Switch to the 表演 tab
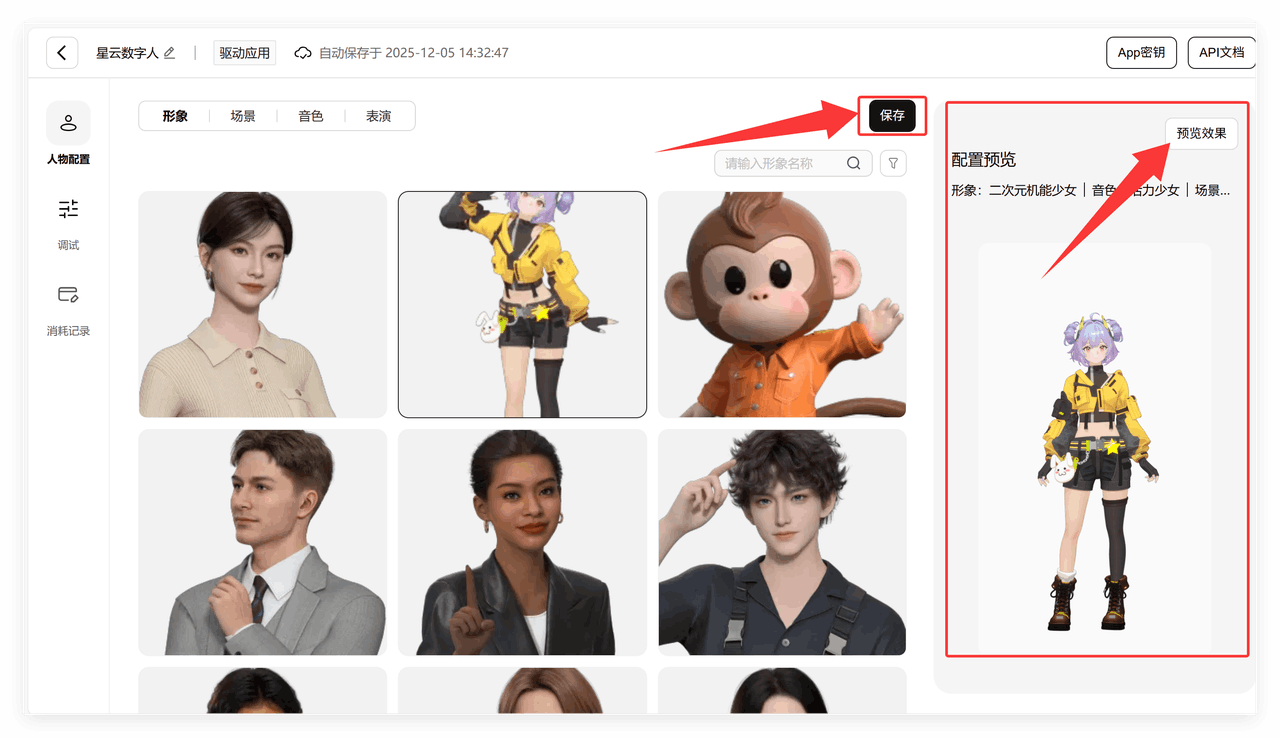Image resolution: width=1280 pixels, height=738 pixels. tap(379, 116)
